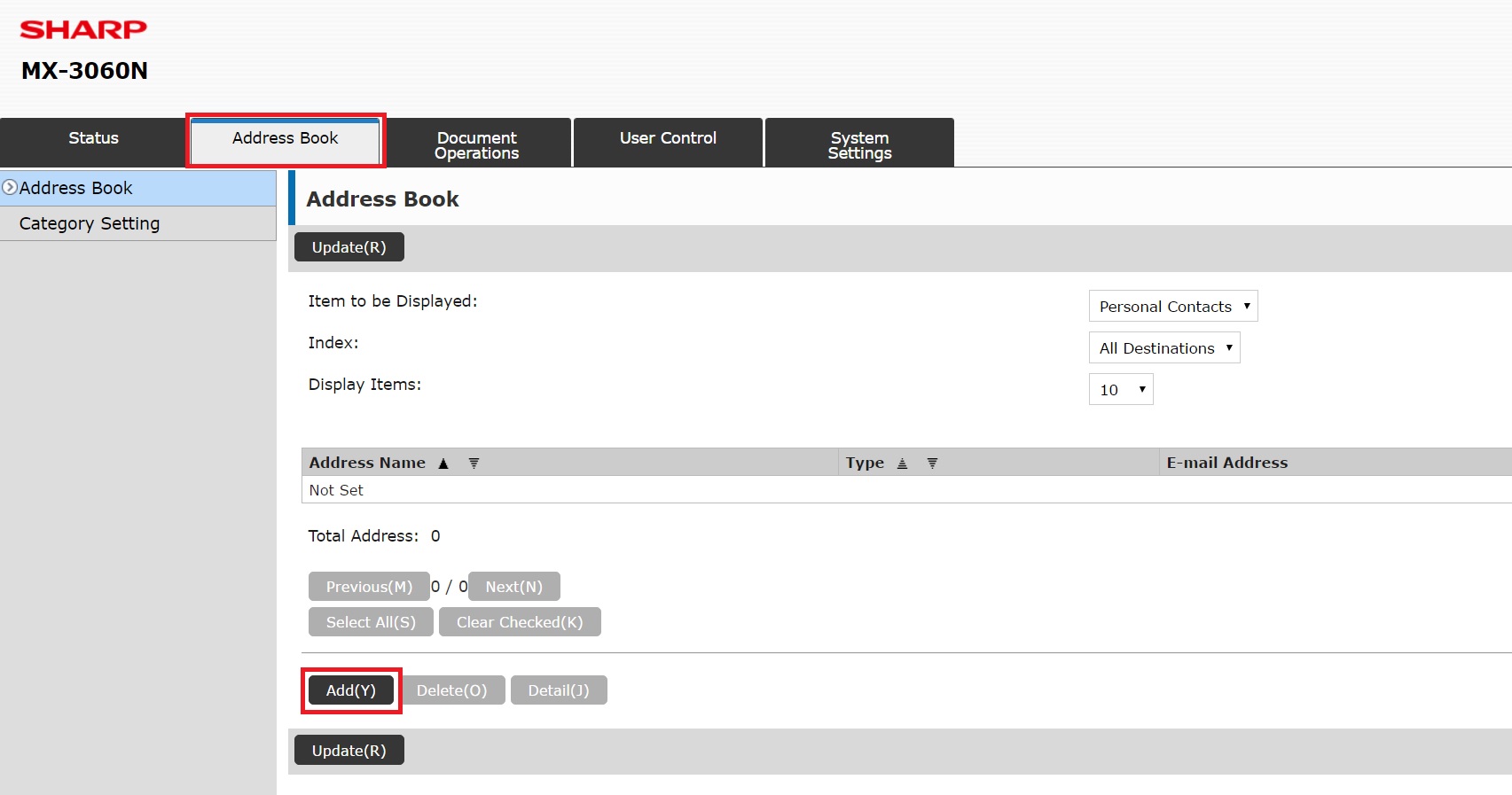1512x795 pixels.
Task: Go to the User Control tab
Action: (668, 138)
